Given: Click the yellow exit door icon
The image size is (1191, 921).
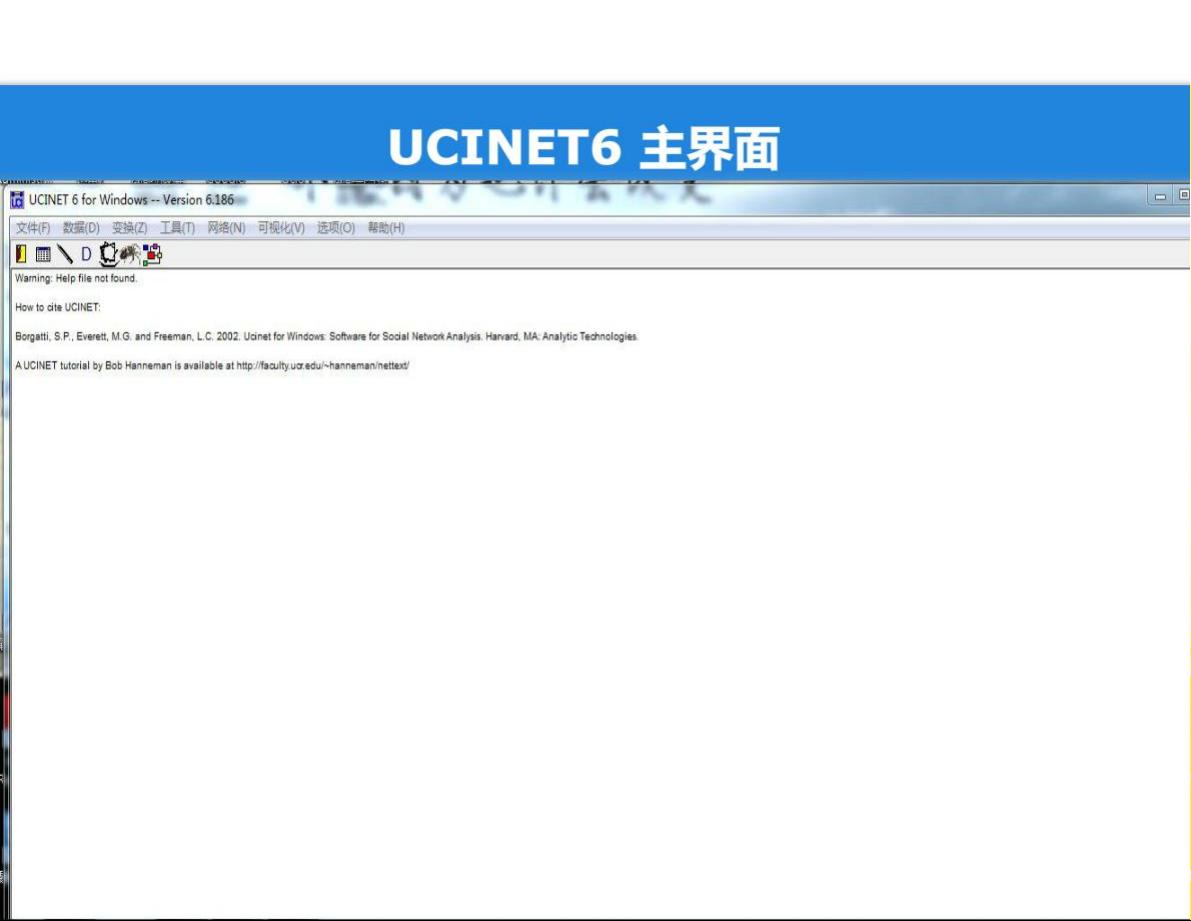Looking at the screenshot, I should (21, 252).
